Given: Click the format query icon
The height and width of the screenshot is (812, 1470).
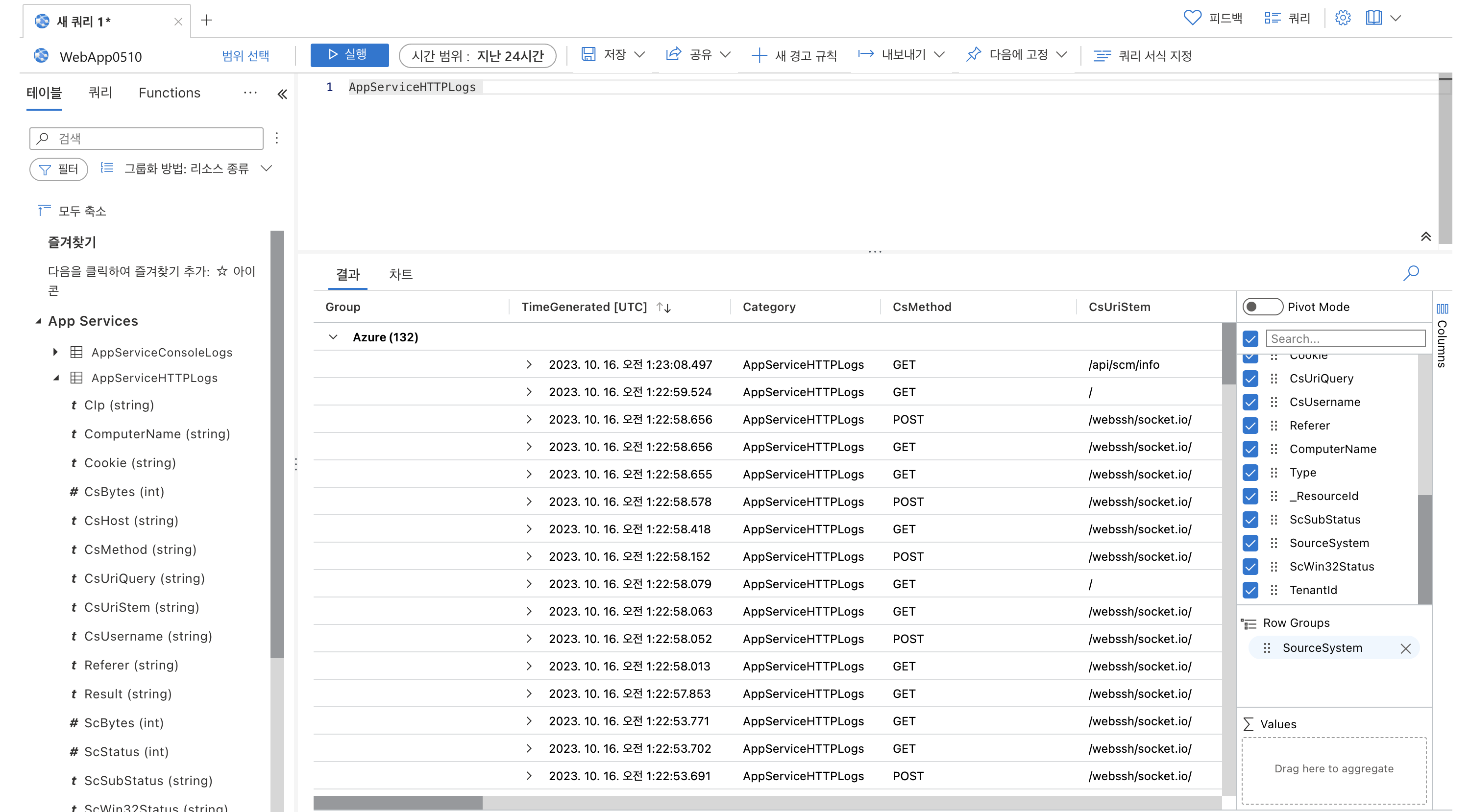Looking at the screenshot, I should pyautogui.click(x=1102, y=55).
